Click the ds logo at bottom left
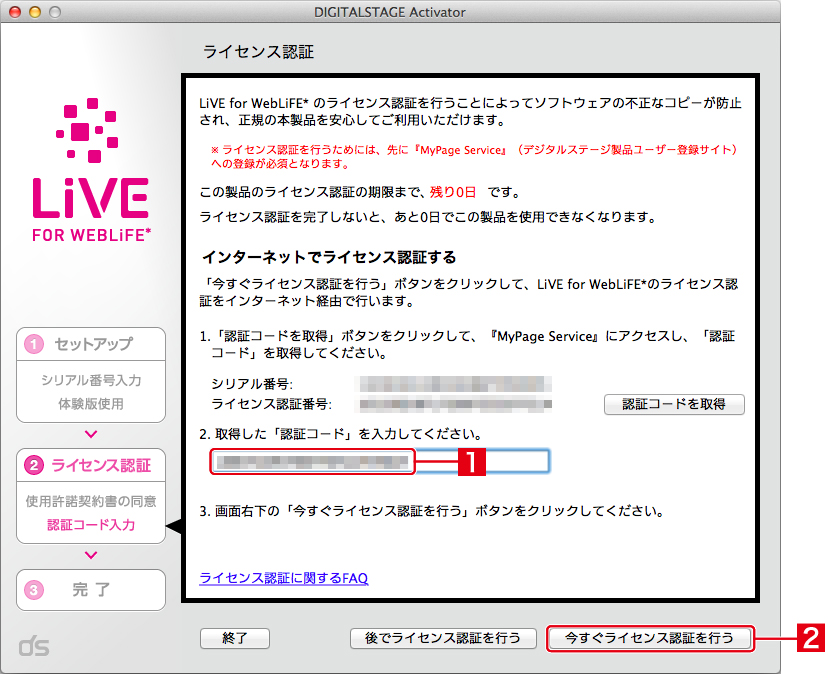The width and height of the screenshot is (828, 674). click(x=34, y=645)
